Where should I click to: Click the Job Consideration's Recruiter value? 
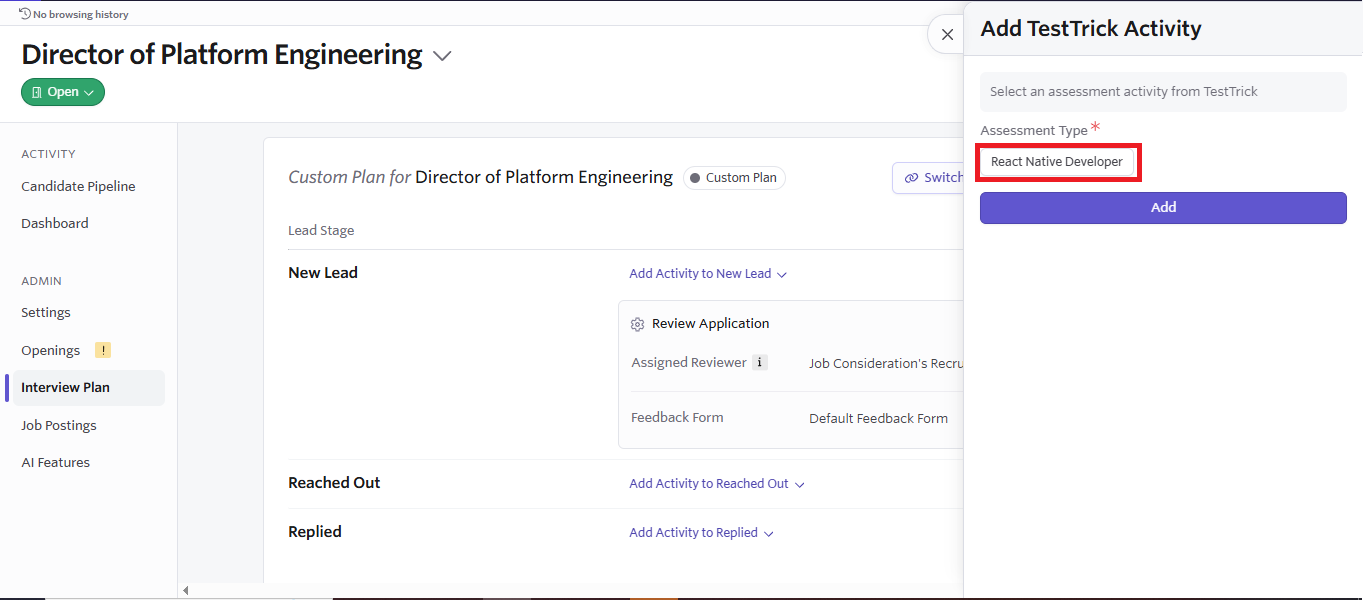pyautogui.click(x=886, y=363)
